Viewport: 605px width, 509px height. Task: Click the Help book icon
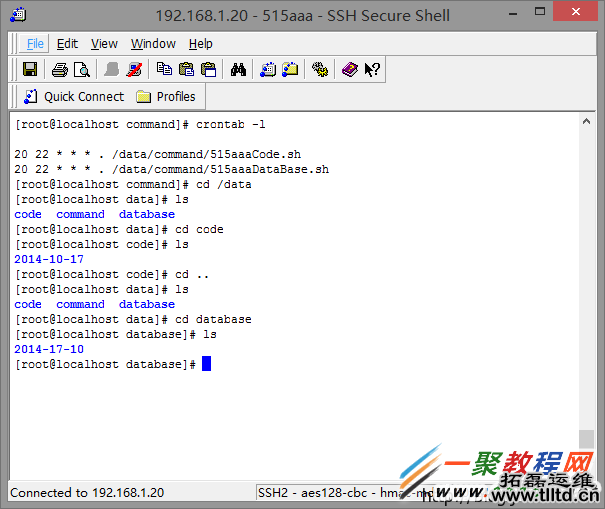coord(350,69)
